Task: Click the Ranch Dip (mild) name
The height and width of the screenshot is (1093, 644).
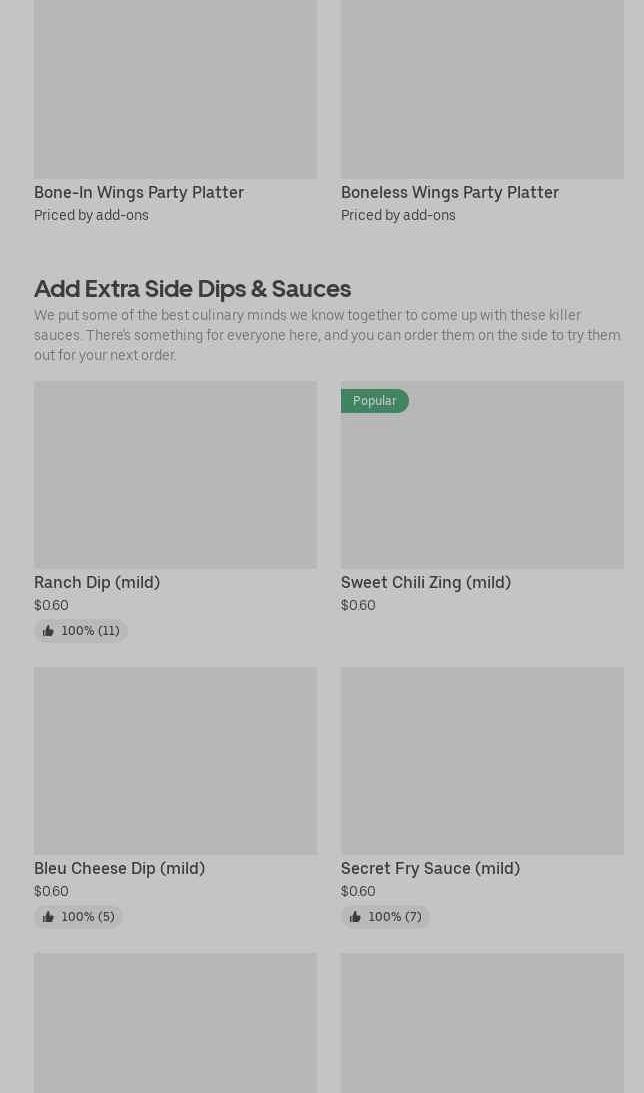Action: 97,582
